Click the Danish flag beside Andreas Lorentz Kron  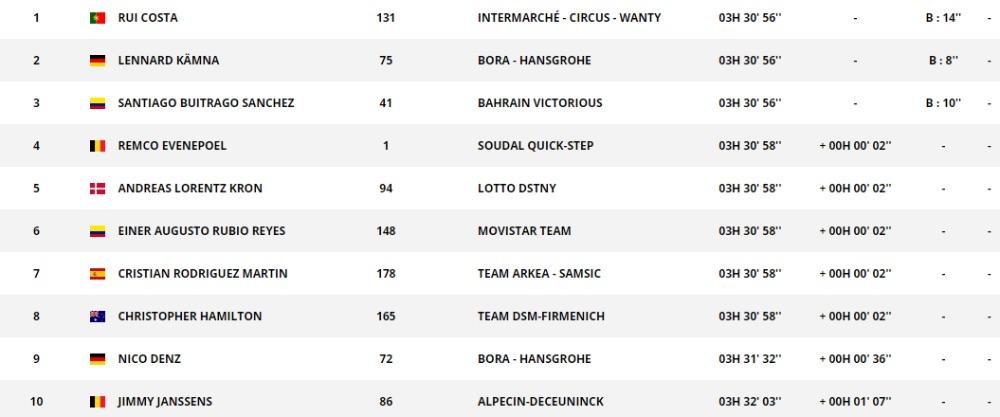(97, 189)
